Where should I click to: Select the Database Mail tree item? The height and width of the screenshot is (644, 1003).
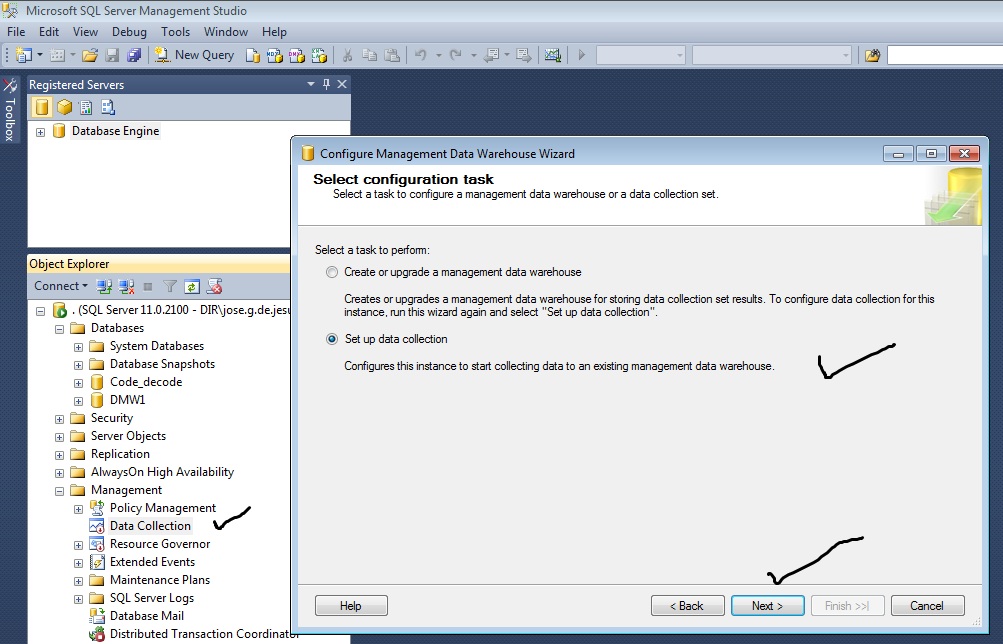point(146,616)
